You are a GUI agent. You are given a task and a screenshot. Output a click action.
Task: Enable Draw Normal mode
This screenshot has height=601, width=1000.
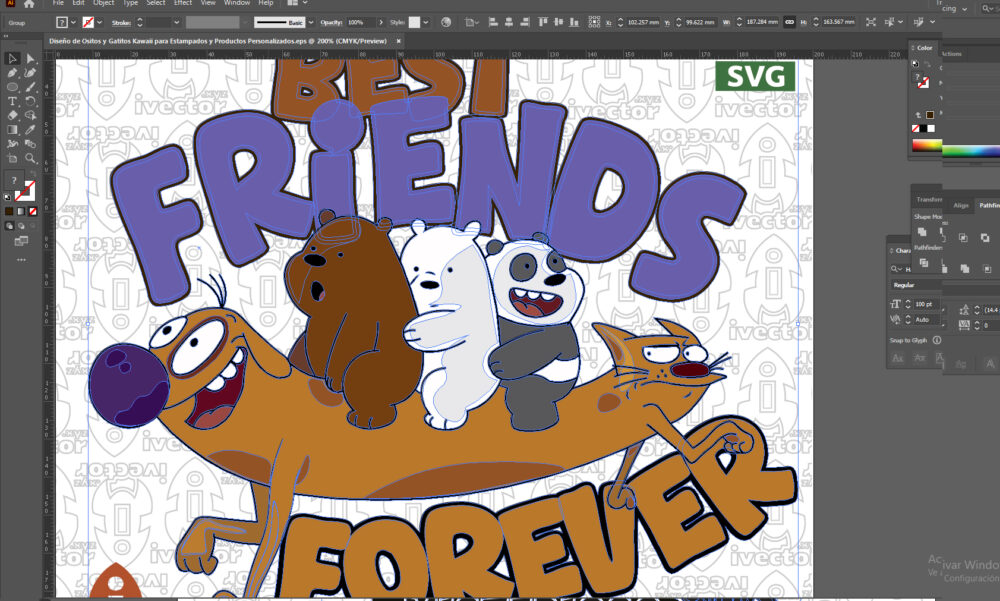tap(9, 225)
